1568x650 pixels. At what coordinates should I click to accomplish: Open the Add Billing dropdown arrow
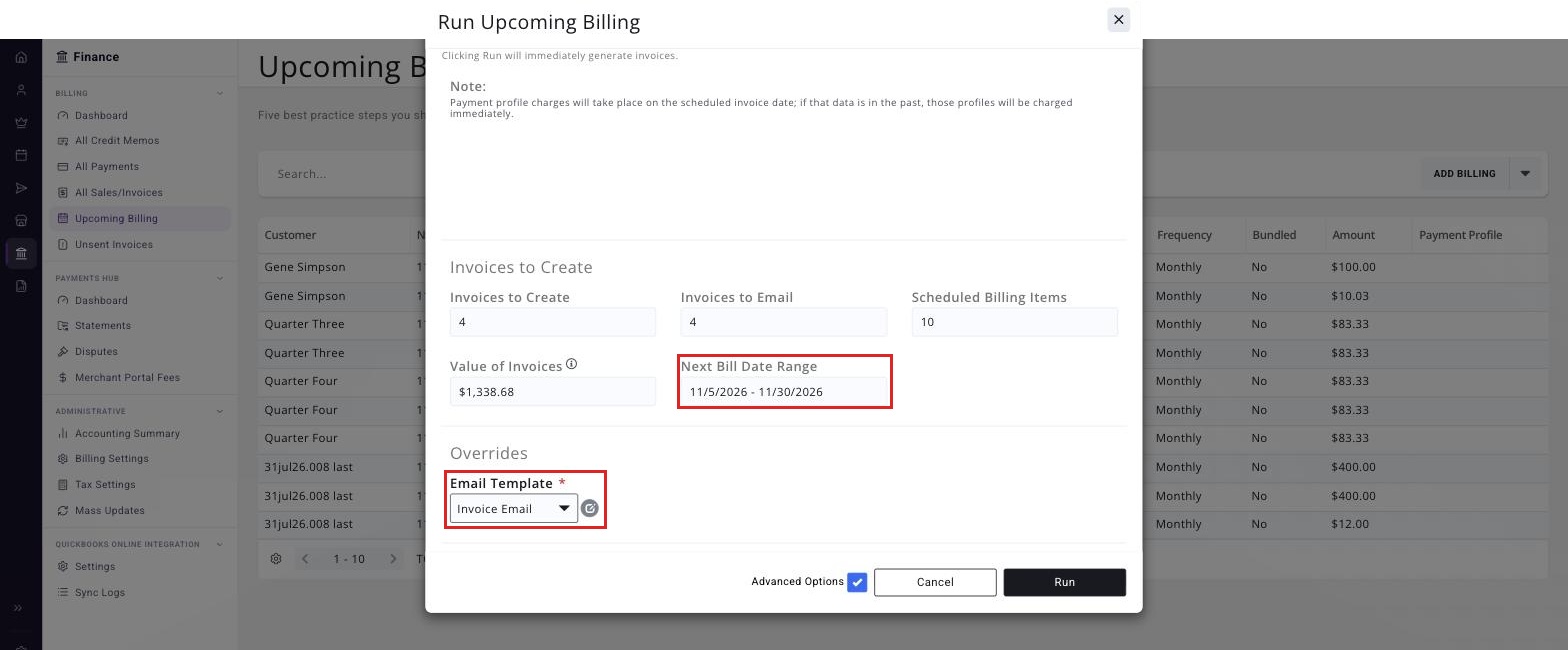click(x=1525, y=174)
